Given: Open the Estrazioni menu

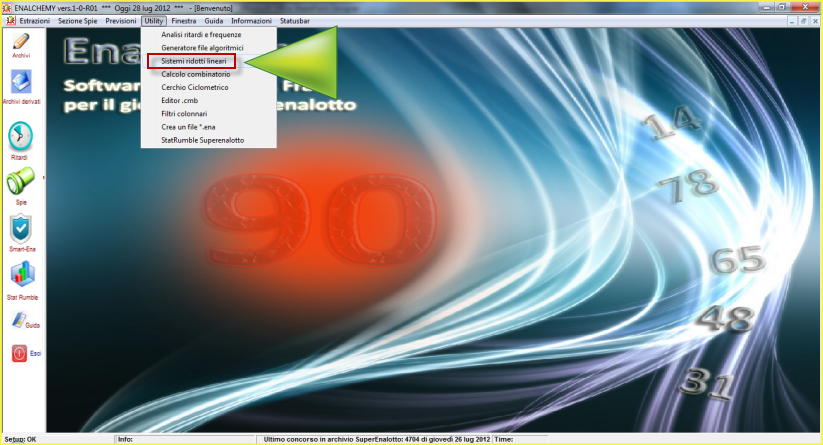Looking at the screenshot, I should [35, 21].
